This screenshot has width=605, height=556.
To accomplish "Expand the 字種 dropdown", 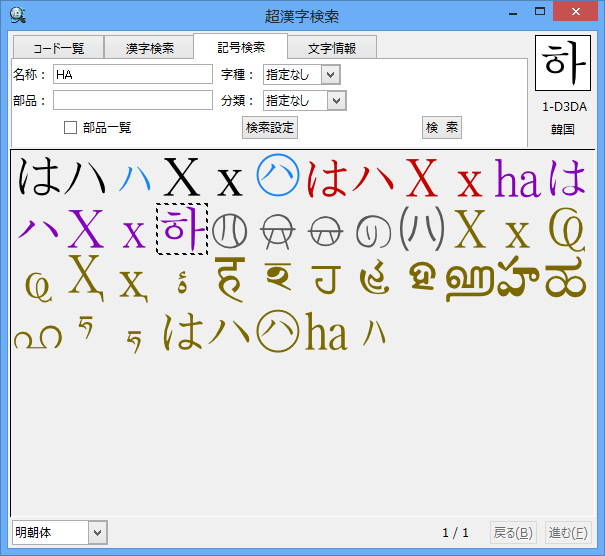I will tap(331, 74).
